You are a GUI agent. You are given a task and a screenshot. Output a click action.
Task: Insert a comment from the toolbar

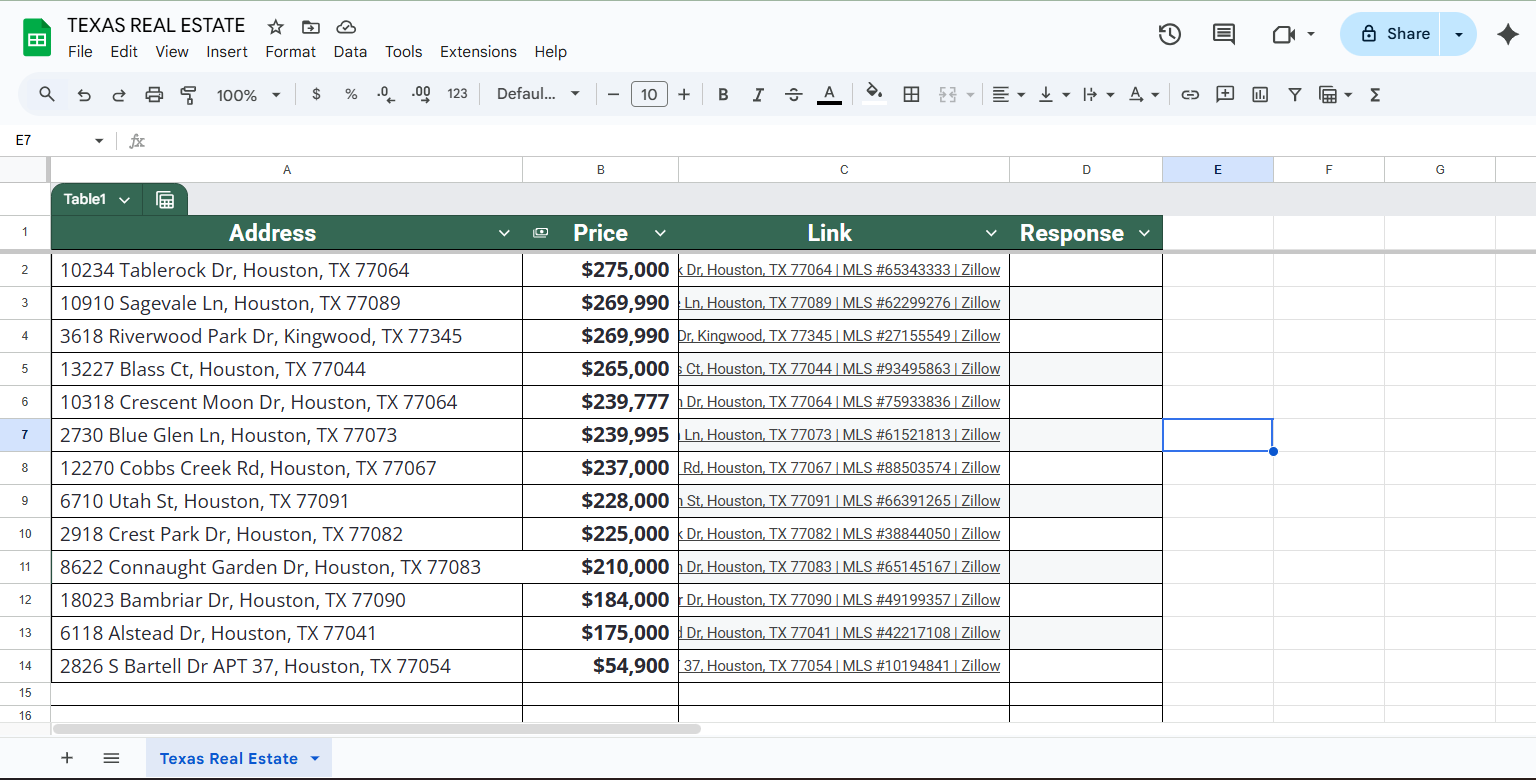(1225, 94)
